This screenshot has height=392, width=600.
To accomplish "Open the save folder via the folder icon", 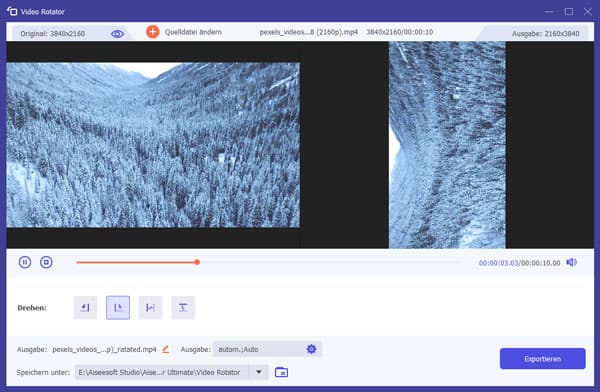I will [x=281, y=372].
